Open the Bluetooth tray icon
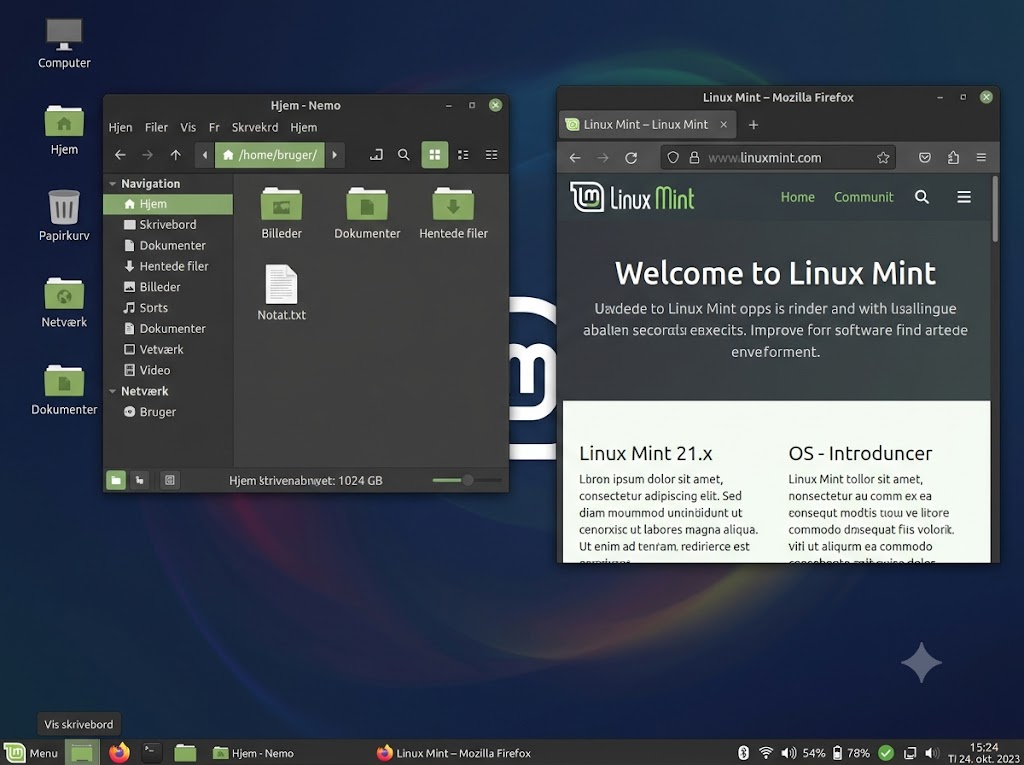 point(743,753)
